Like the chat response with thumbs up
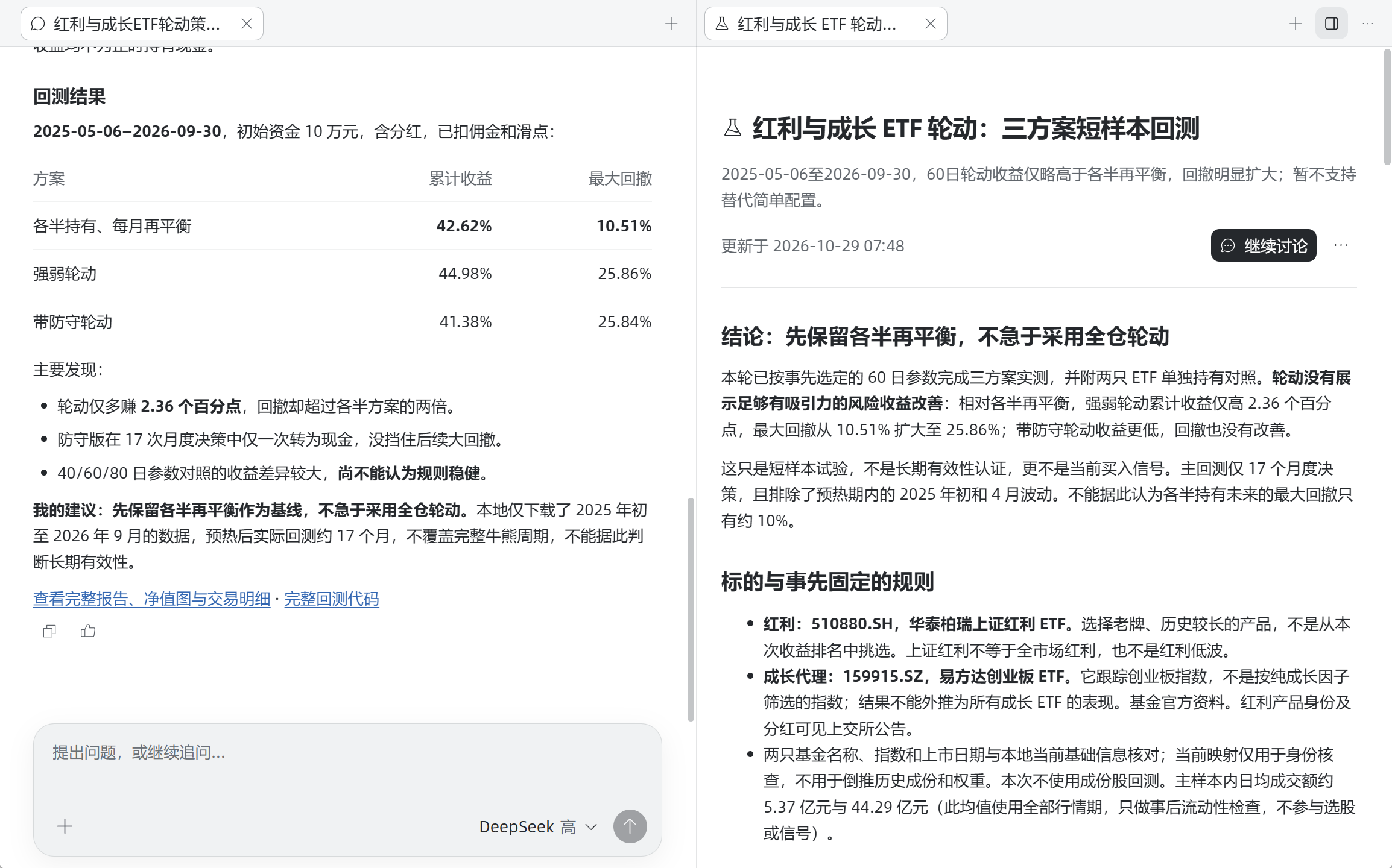This screenshot has width=1392, height=868. click(88, 631)
